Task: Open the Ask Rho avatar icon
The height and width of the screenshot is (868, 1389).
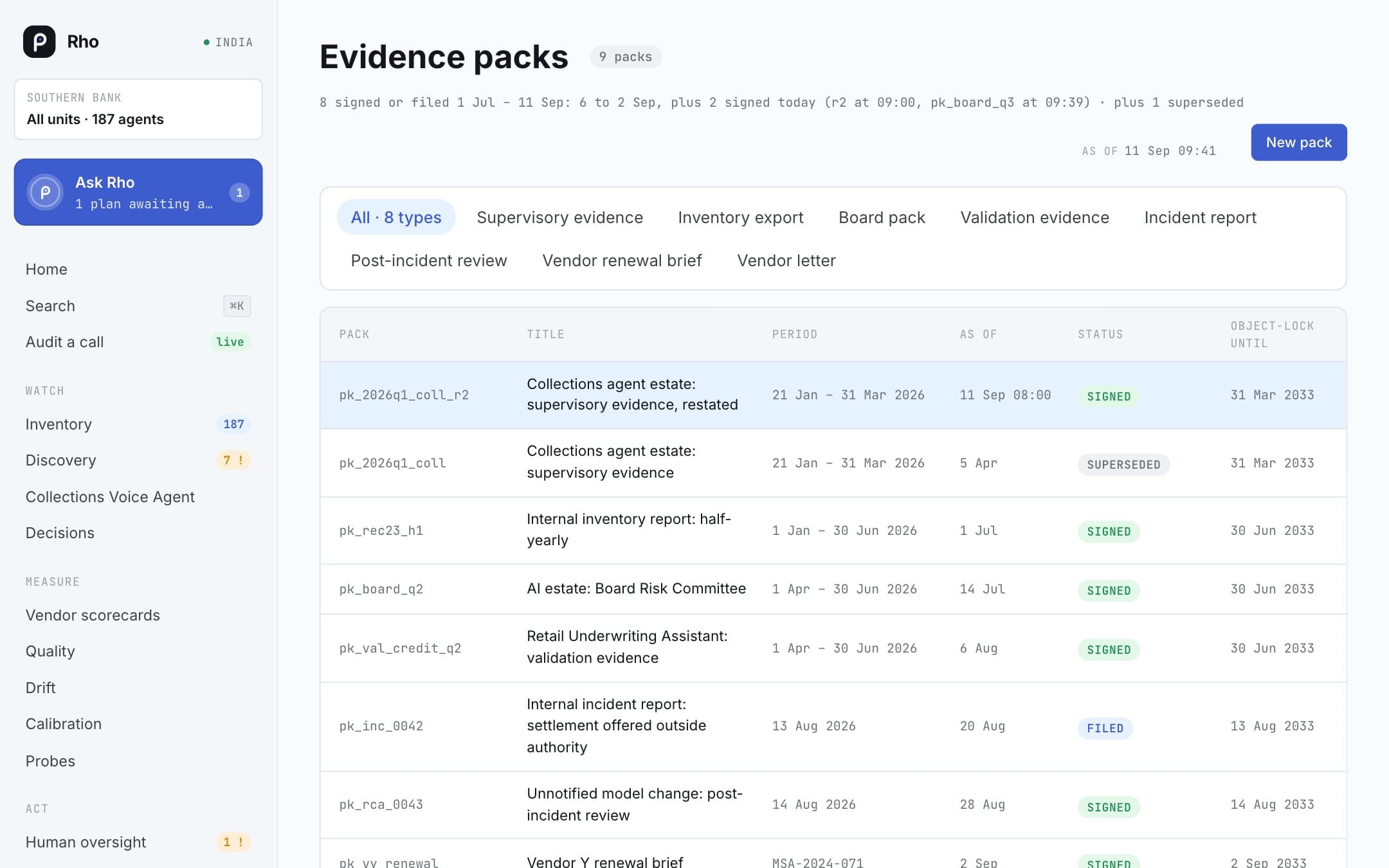Action: point(45,192)
